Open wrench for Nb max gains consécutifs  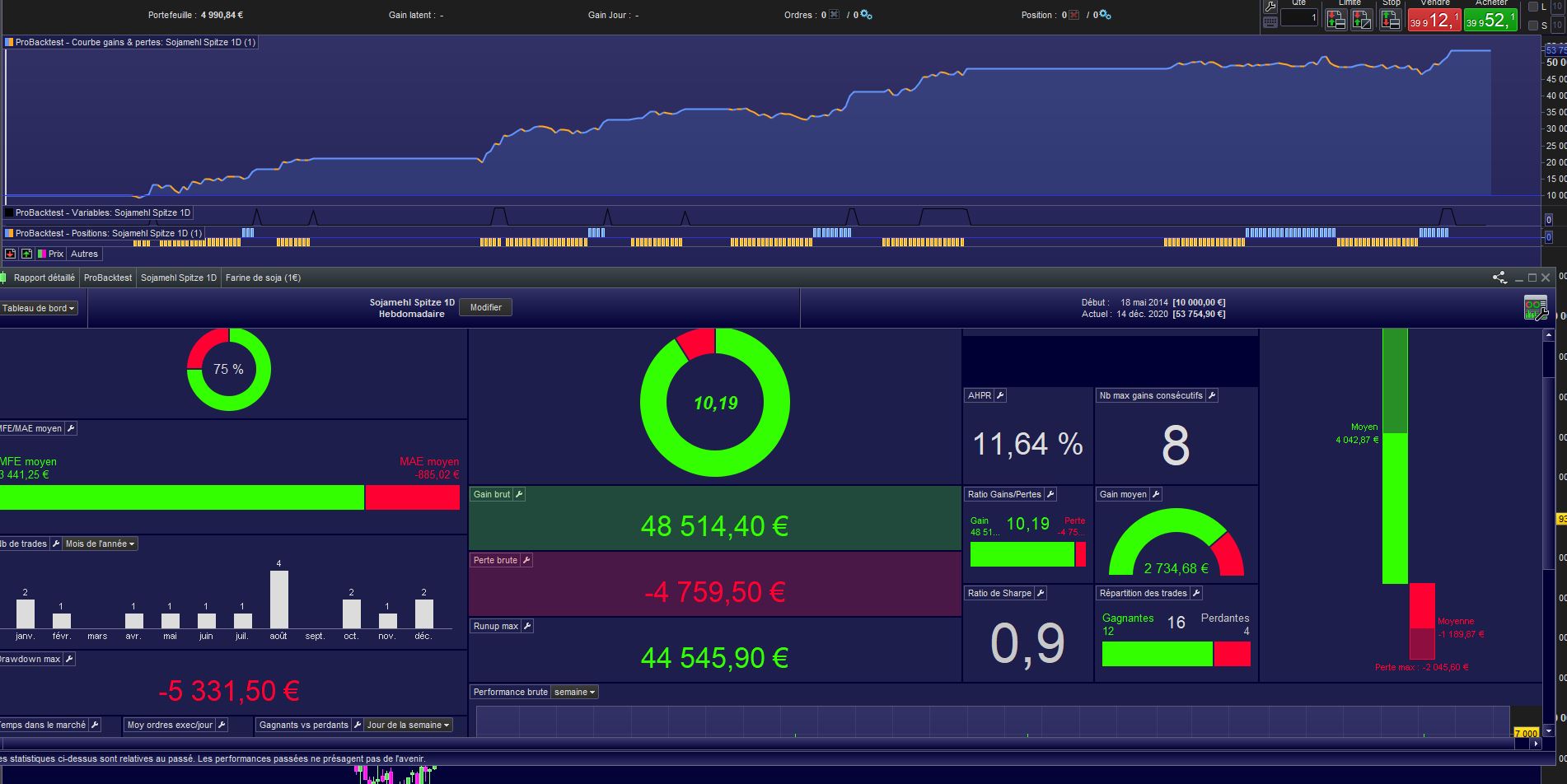coord(1212,395)
